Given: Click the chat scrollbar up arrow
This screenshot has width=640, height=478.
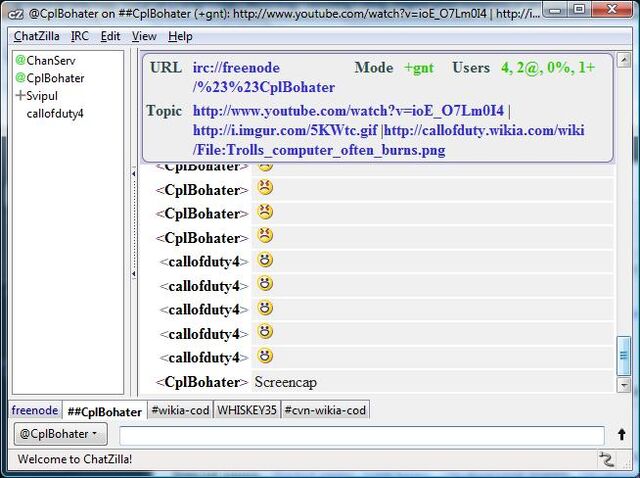Looking at the screenshot, I should [x=624, y=60].
